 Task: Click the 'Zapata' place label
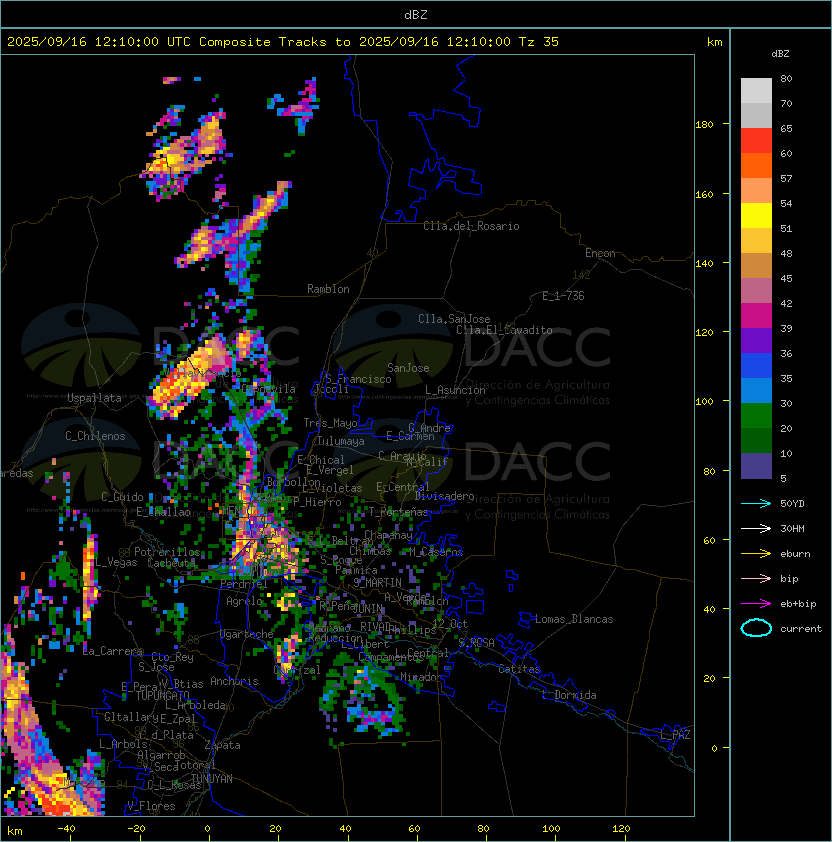pos(222,745)
